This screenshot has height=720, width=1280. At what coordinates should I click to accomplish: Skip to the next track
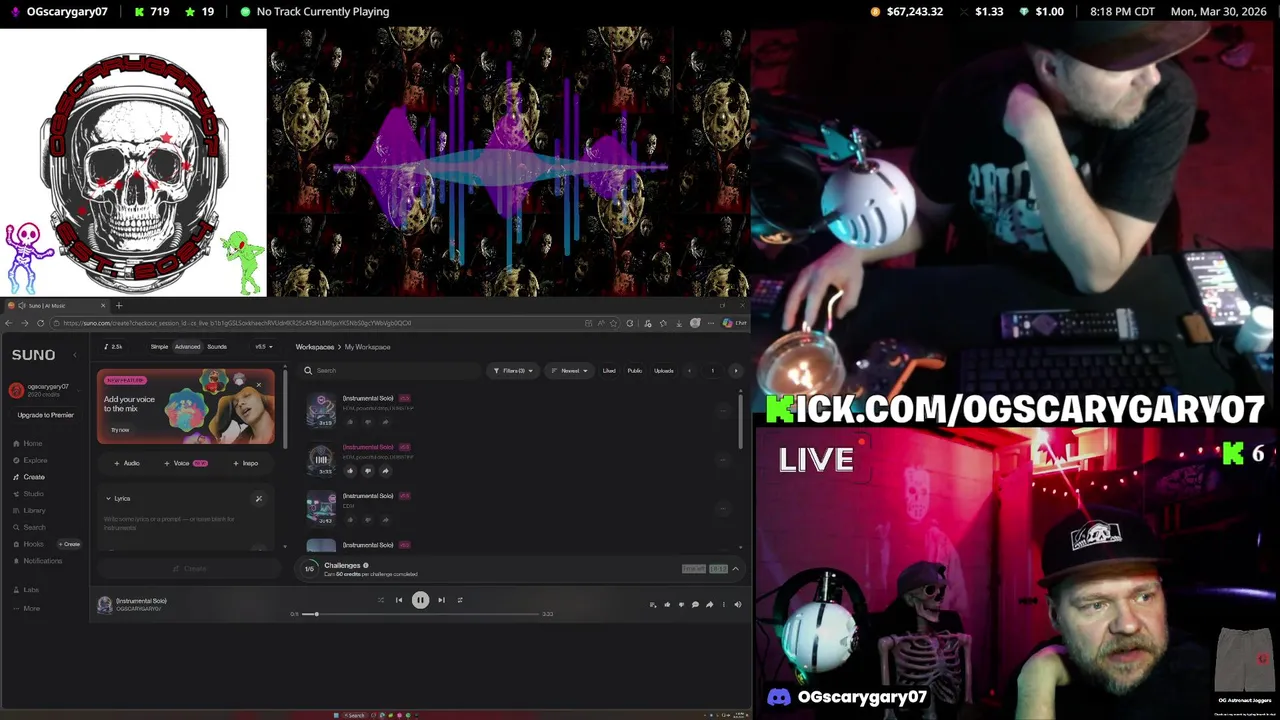(x=441, y=600)
